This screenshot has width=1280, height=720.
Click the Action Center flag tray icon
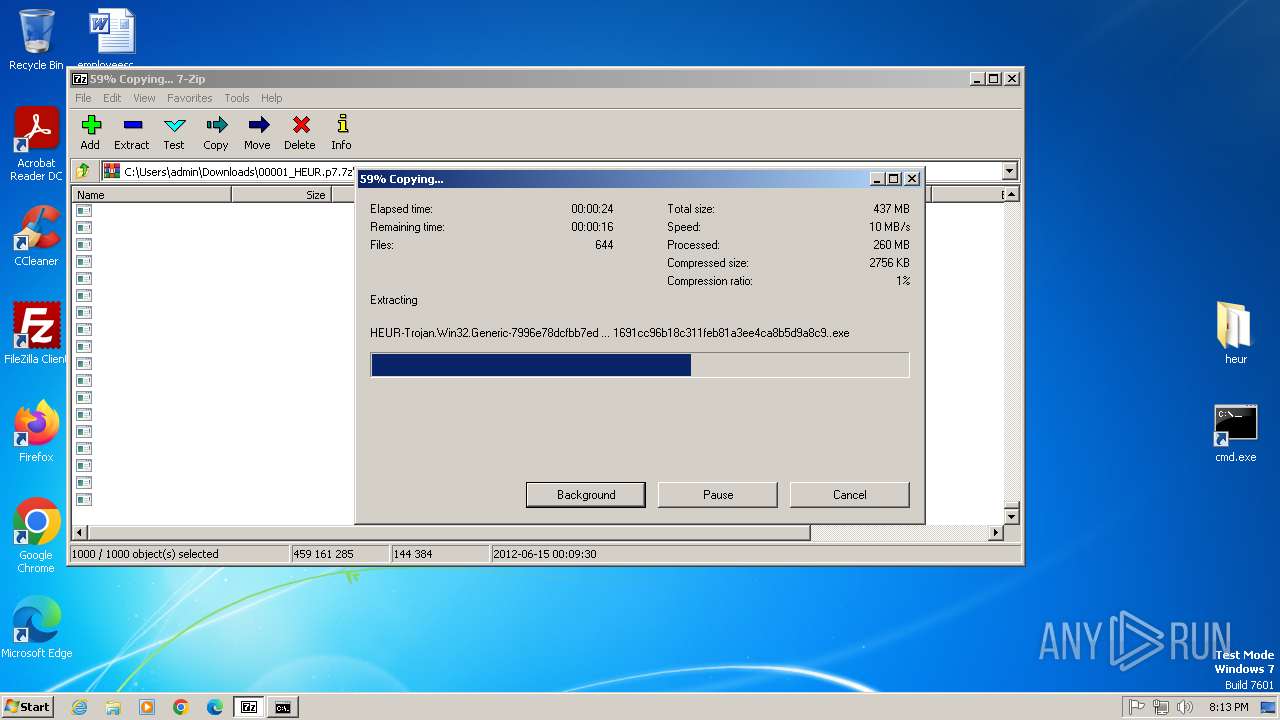tap(1137, 707)
